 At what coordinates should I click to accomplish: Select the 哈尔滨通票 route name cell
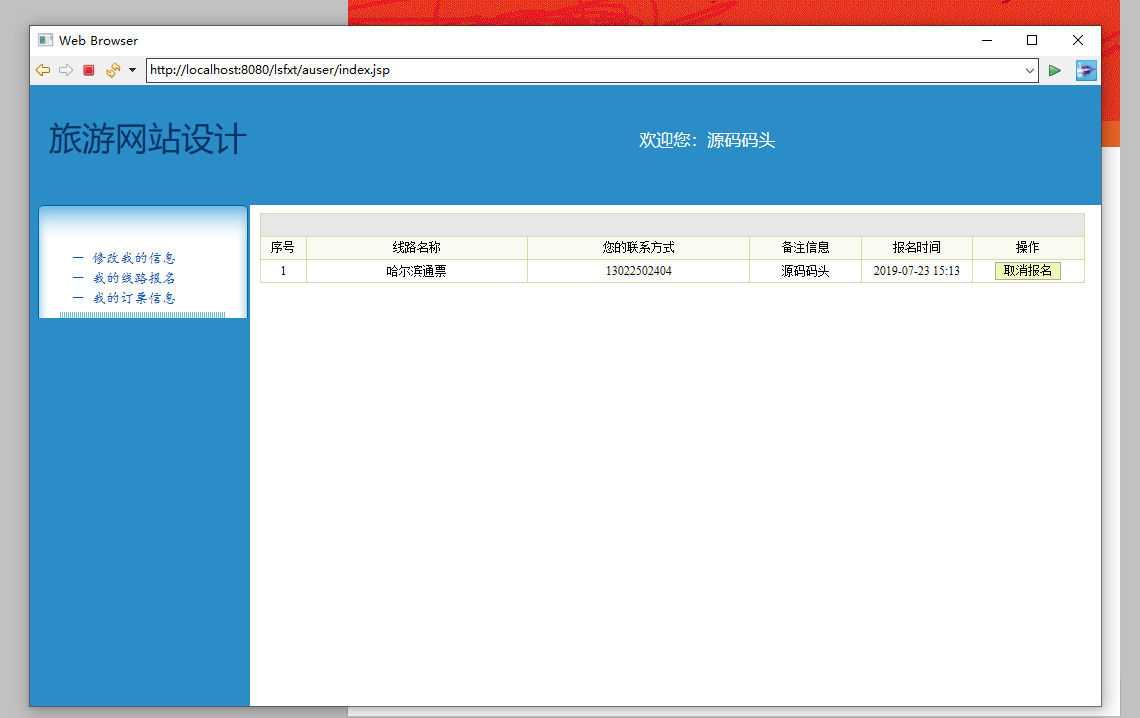(x=416, y=271)
